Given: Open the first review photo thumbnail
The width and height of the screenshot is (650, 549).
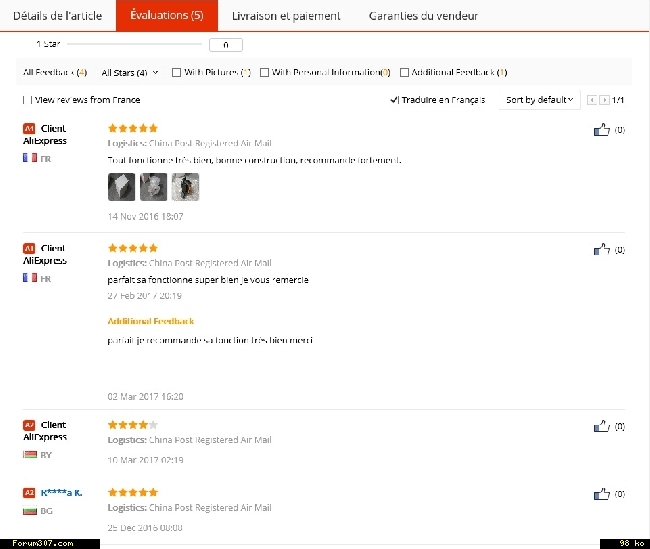Looking at the screenshot, I should pyautogui.click(x=121, y=187).
